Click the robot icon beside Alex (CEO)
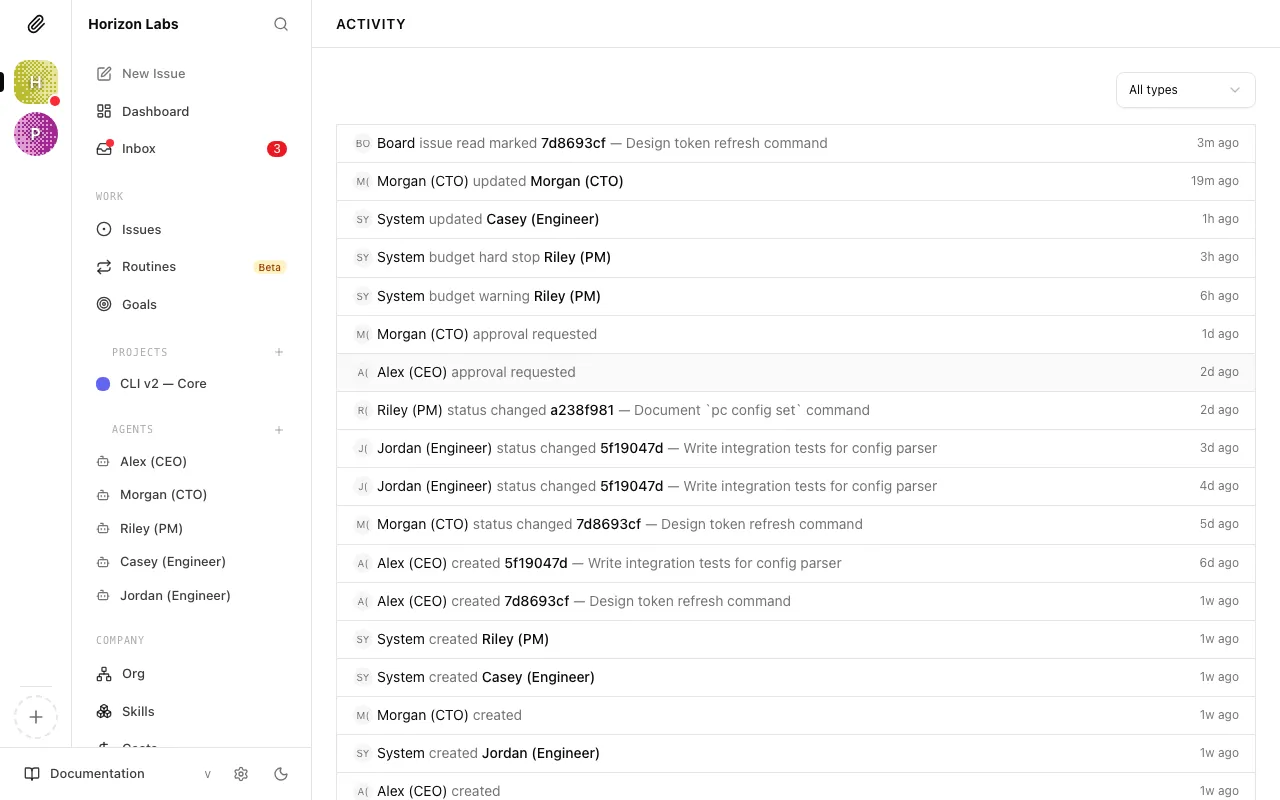The image size is (1280, 800). point(103,462)
